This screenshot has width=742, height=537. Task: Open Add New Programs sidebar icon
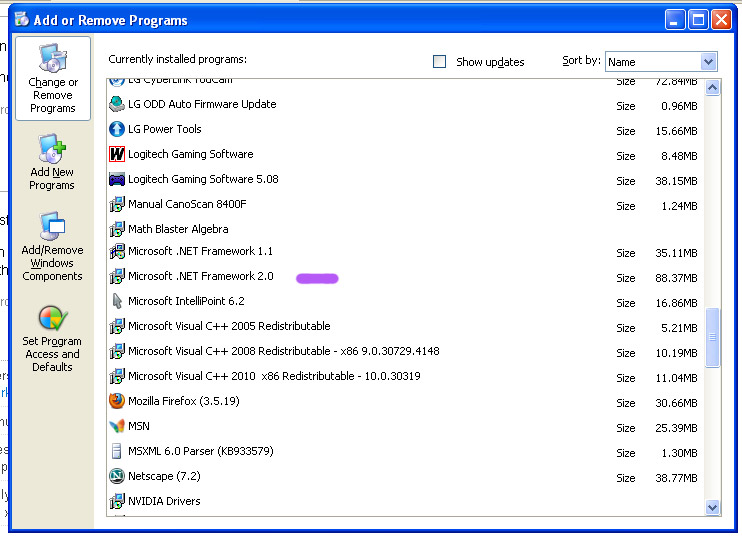point(52,149)
